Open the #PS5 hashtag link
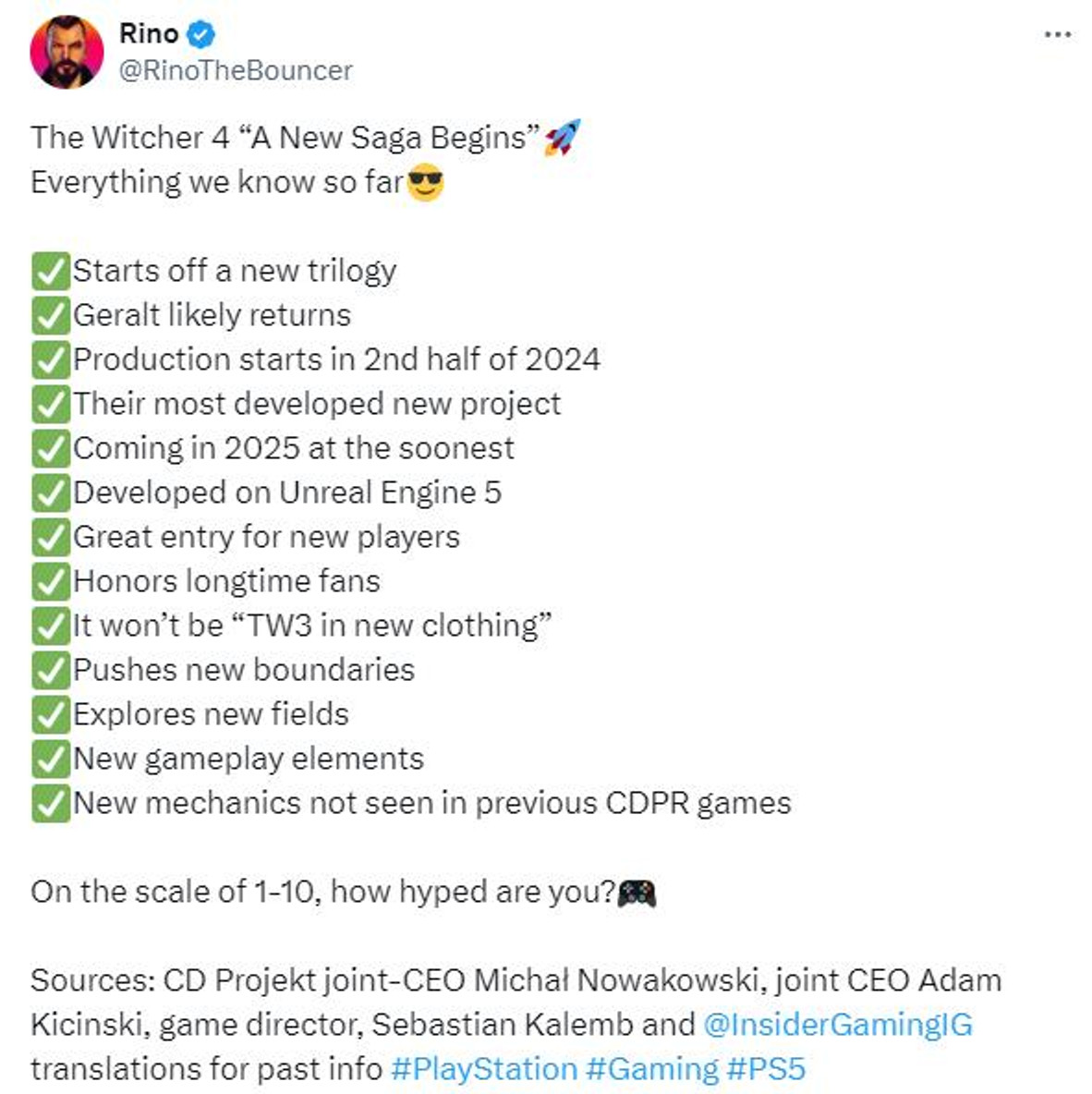 (x=766, y=1069)
